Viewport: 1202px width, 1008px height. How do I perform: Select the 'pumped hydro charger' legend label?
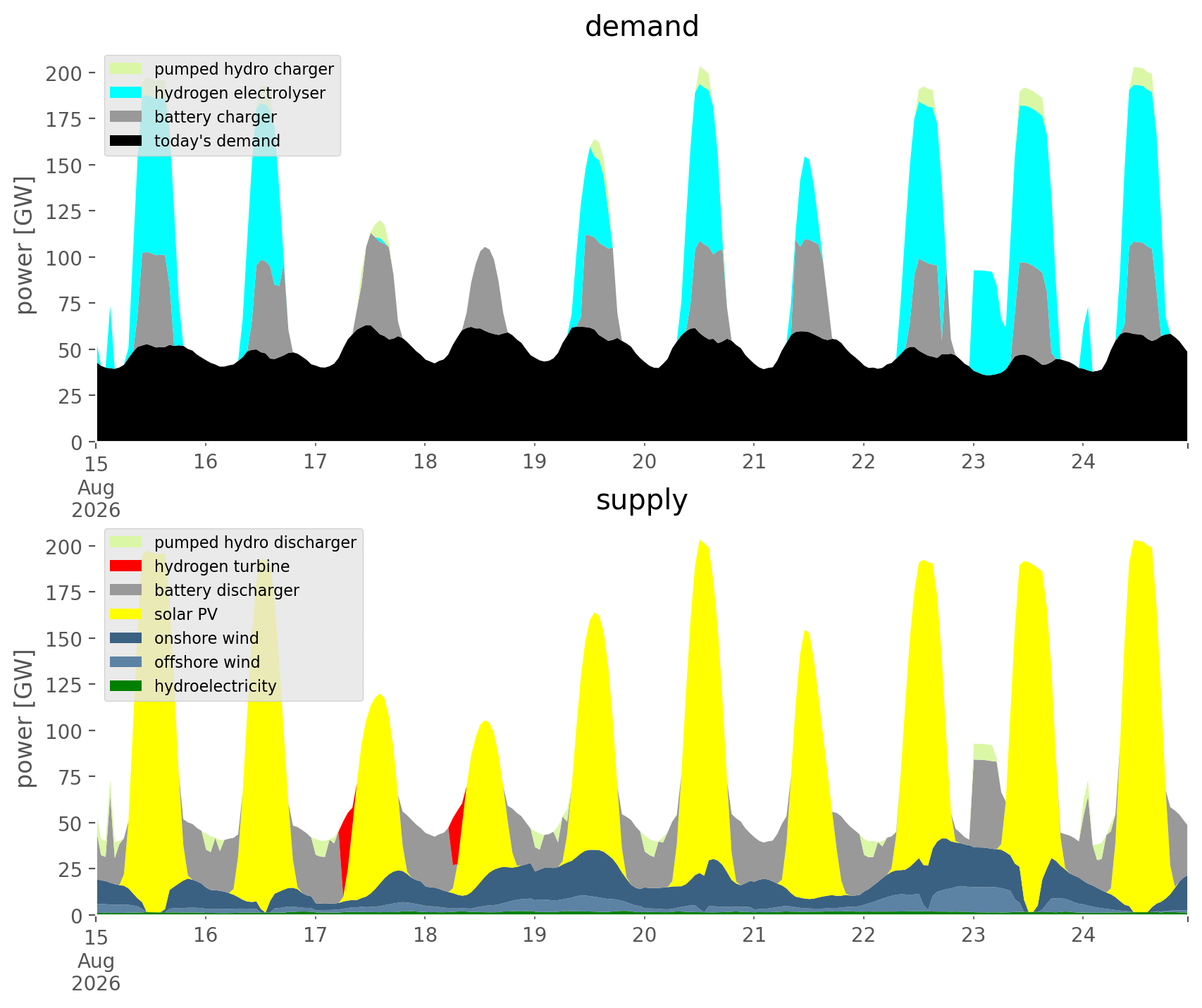244,70
